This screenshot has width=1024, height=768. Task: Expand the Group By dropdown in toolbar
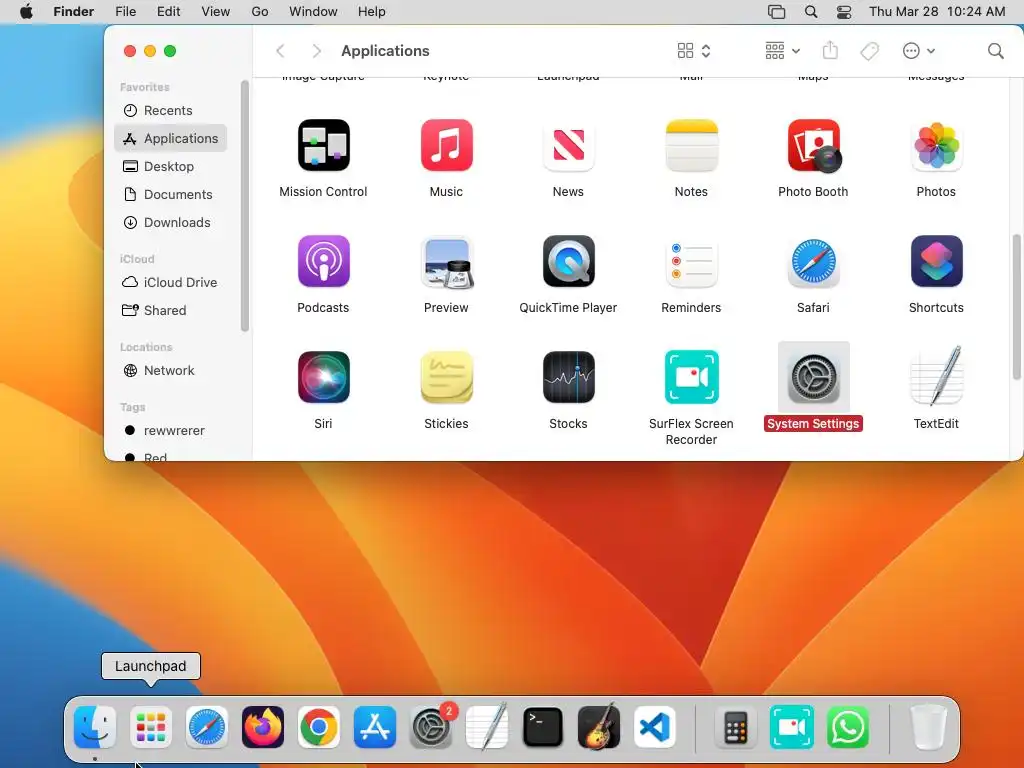(782, 51)
